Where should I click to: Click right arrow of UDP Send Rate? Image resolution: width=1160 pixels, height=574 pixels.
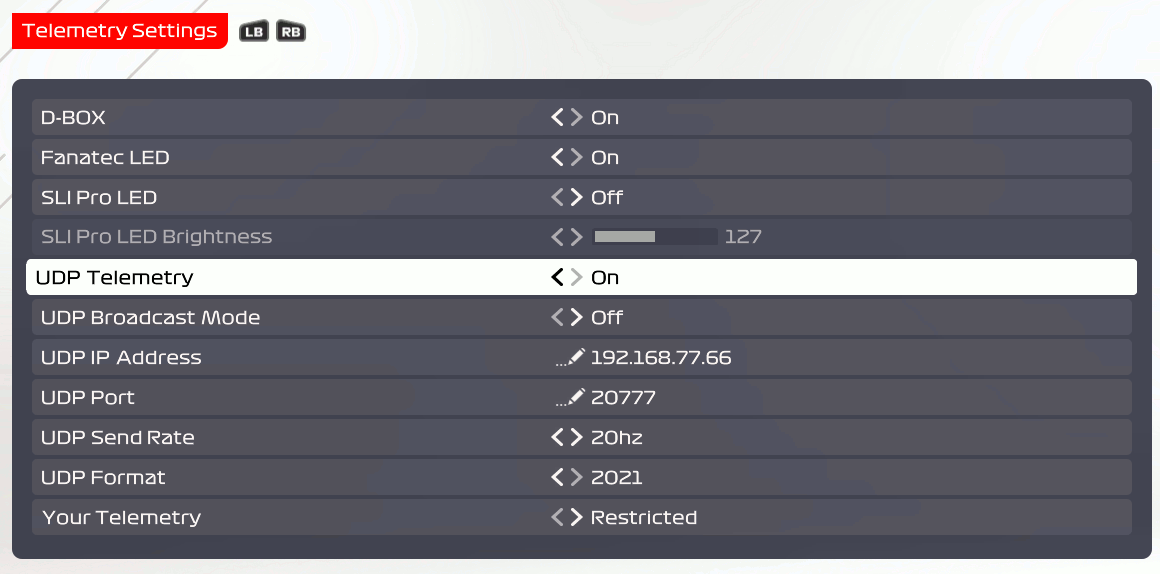[576, 437]
